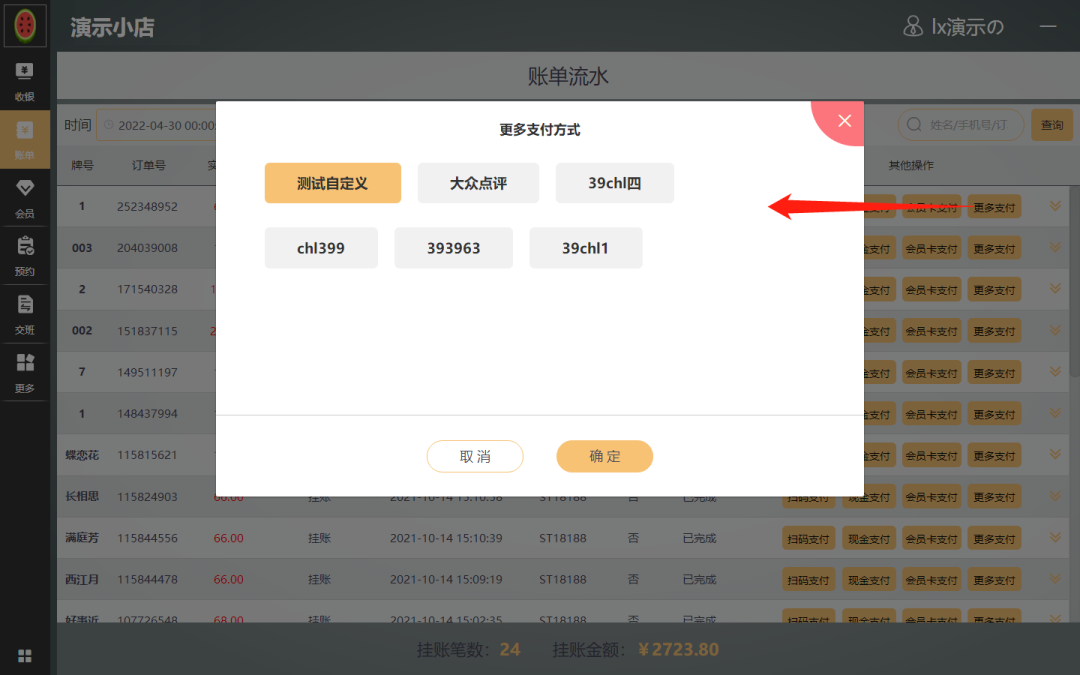Confirm with the 确定 button

coord(605,456)
